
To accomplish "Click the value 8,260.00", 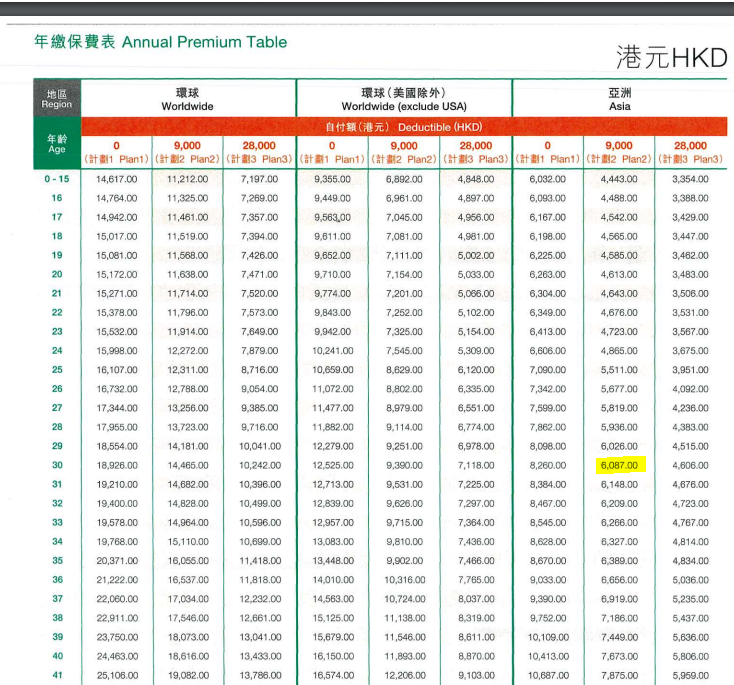I will point(547,465).
